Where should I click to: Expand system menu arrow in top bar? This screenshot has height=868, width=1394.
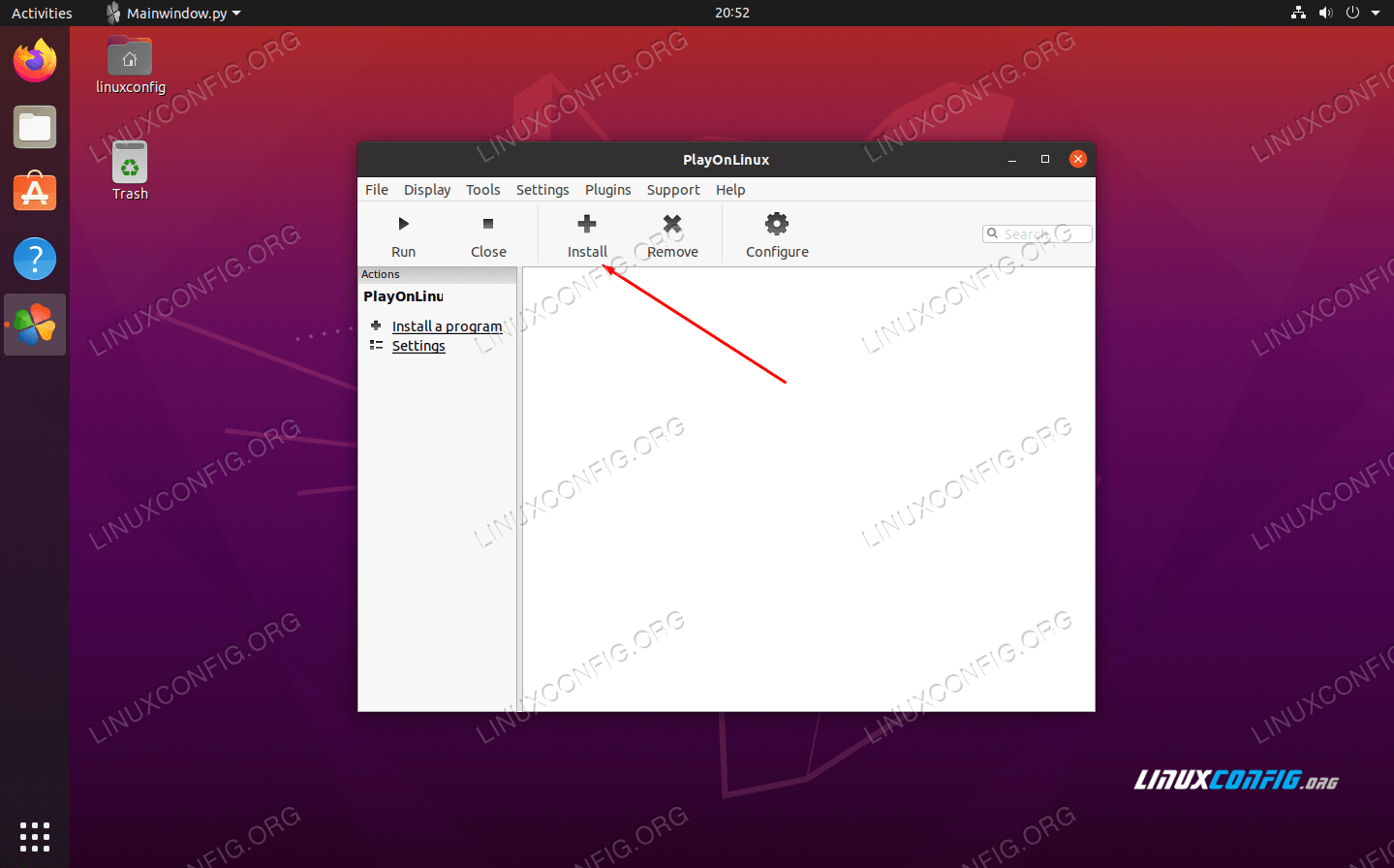[1376, 13]
